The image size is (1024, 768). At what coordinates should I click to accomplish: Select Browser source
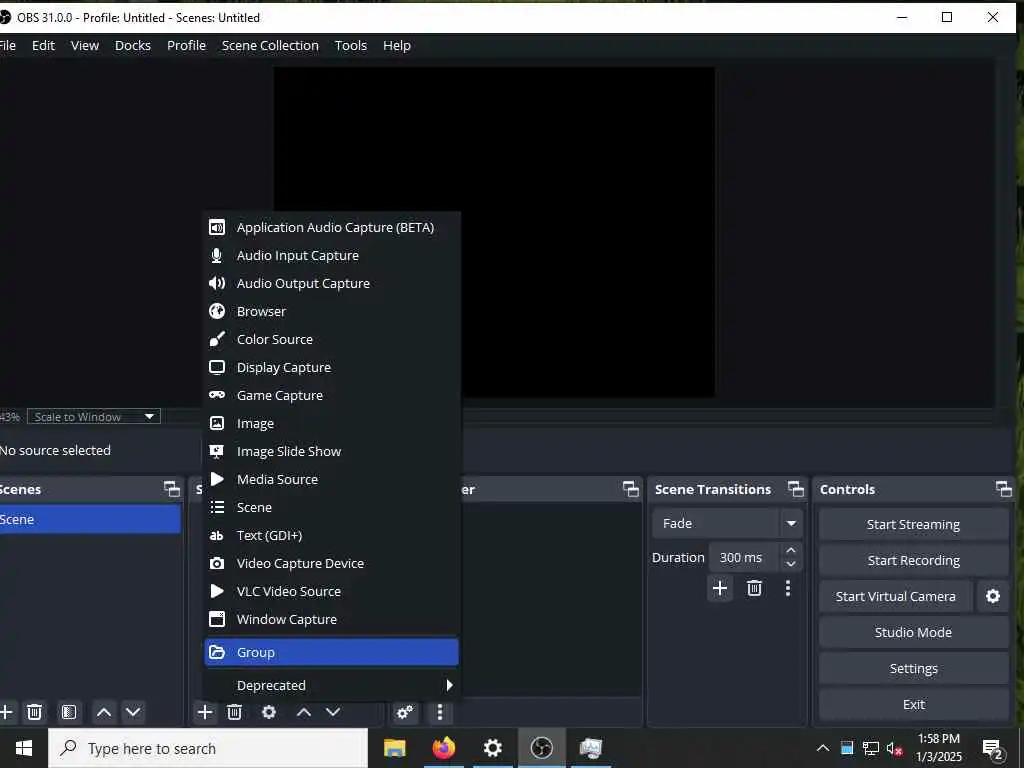[332, 312]
